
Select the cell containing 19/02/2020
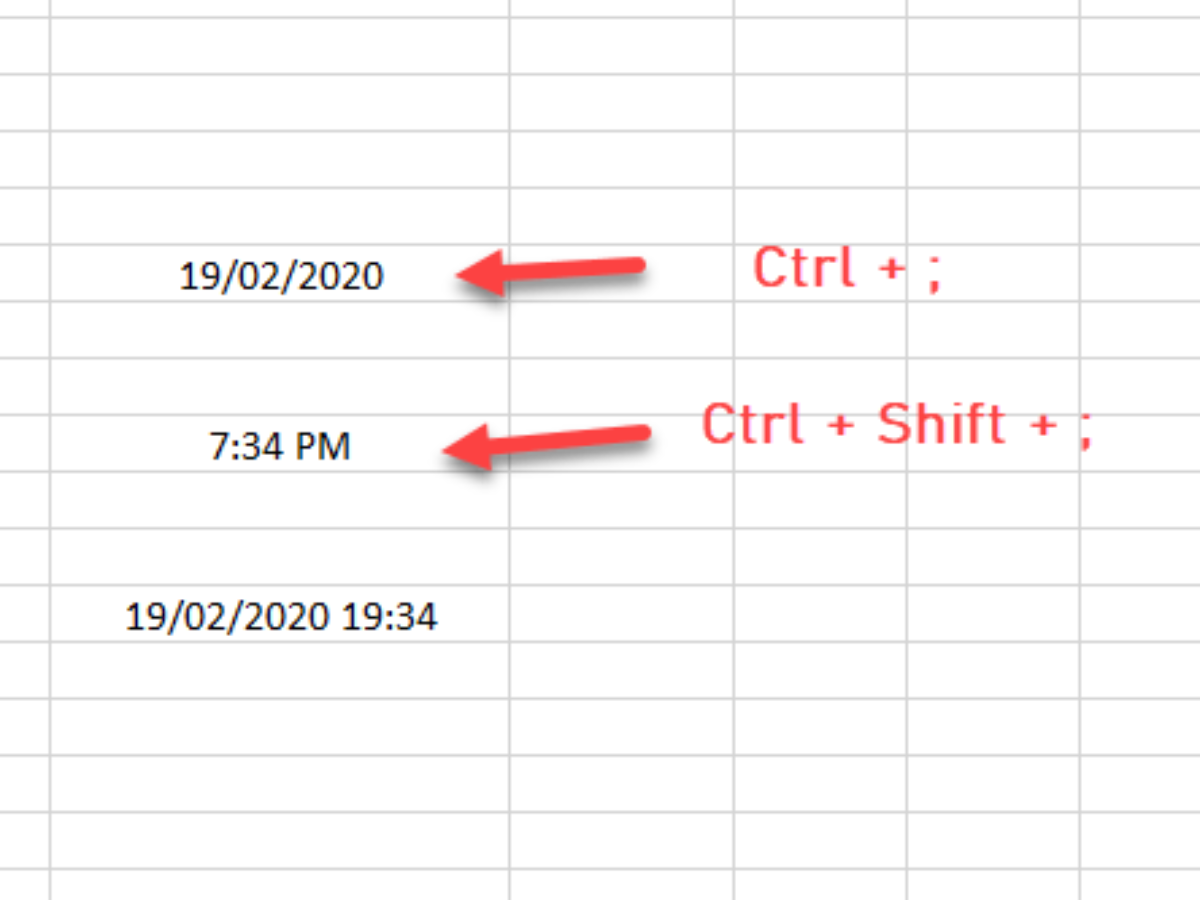(x=280, y=272)
